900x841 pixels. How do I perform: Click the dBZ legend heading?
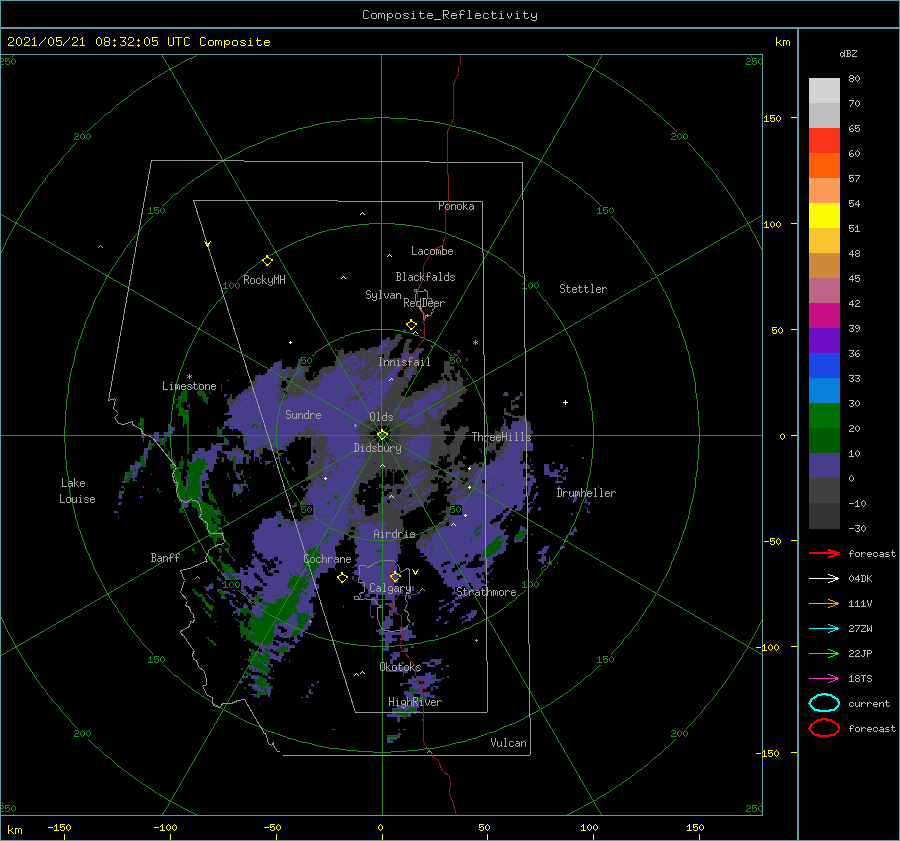tap(848, 53)
